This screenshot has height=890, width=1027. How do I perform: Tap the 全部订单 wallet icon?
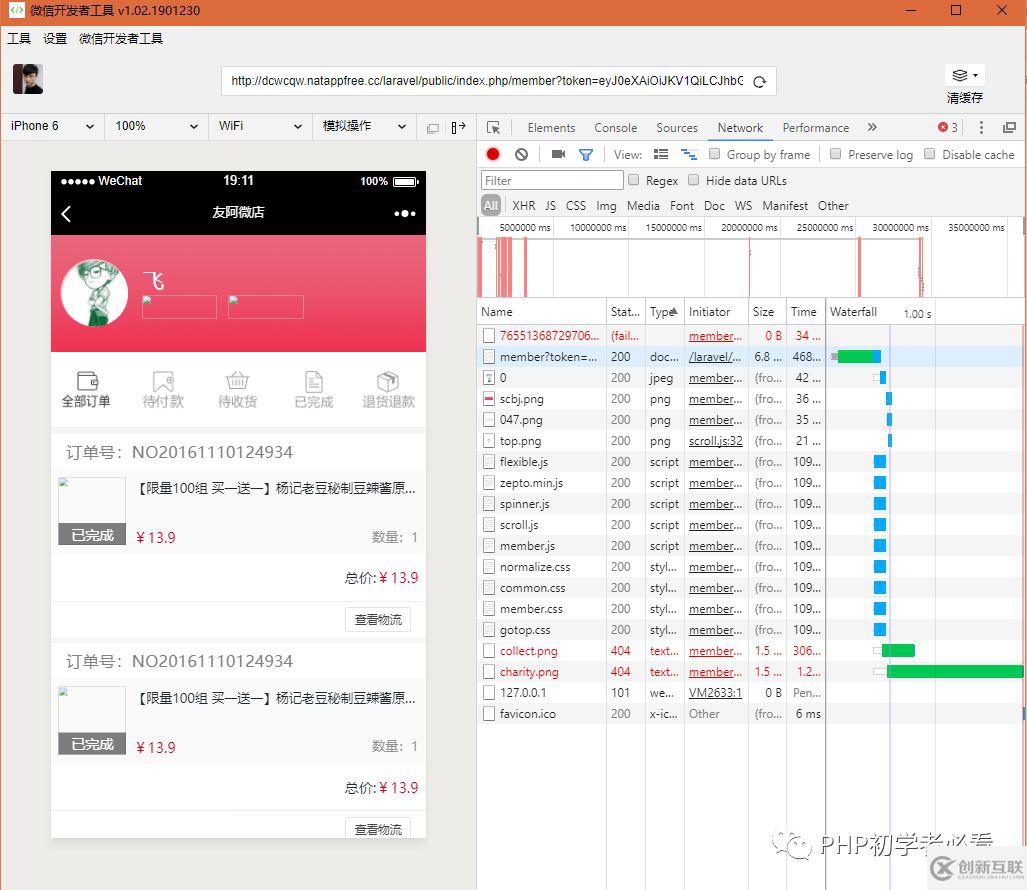(x=87, y=380)
